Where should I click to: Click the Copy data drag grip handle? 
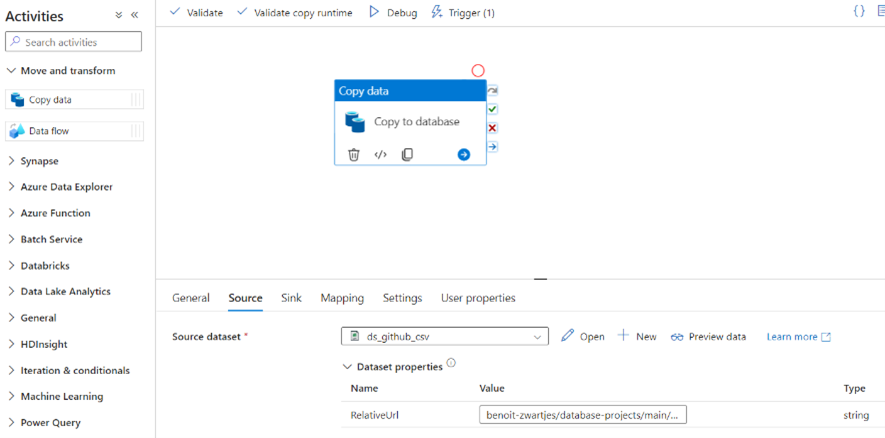[x=135, y=100]
